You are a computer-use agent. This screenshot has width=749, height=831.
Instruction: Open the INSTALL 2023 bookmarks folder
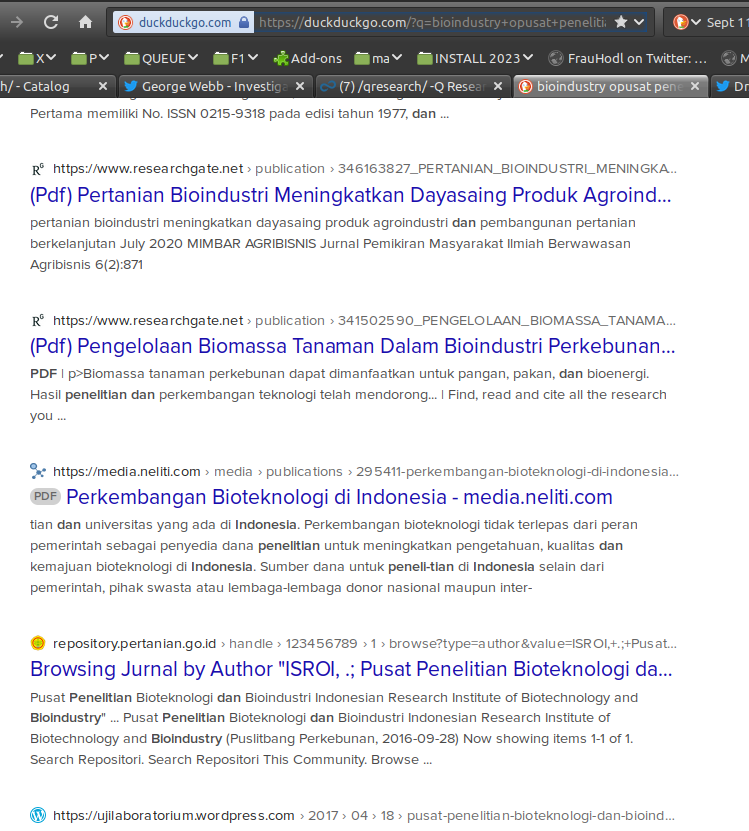click(x=475, y=58)
